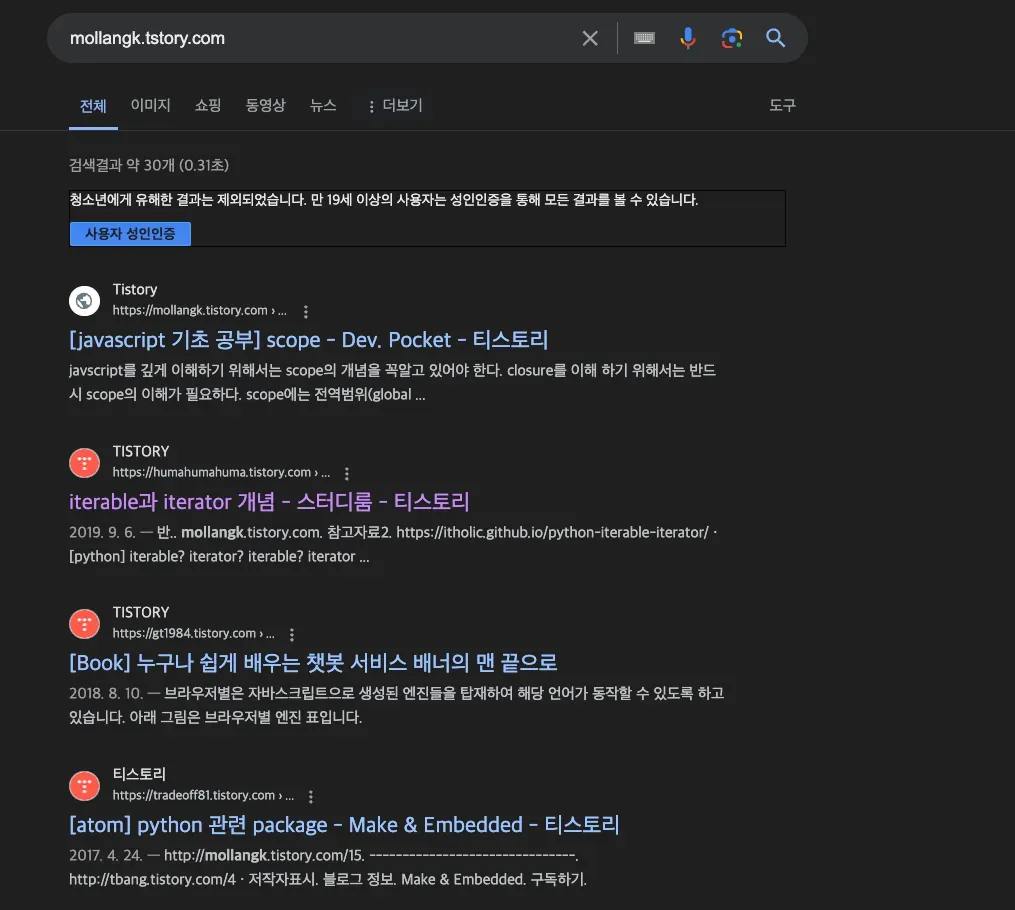Click the 검색결과 약 30개 result count
This screenshot has width=1015, height=910.
149,165
